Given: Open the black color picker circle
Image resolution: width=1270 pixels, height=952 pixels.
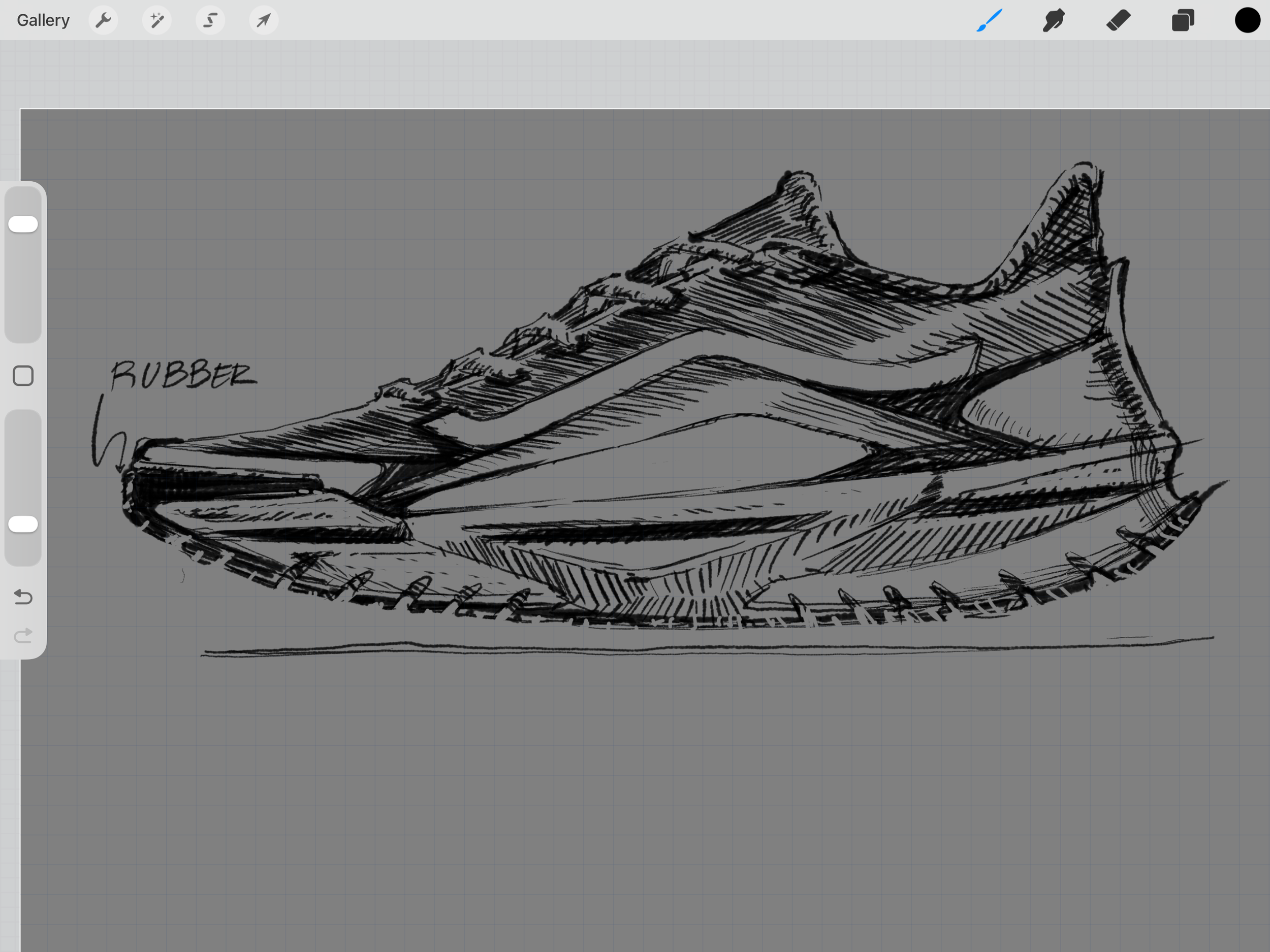Looking at the screenshot, I should click(x=1247, y=21).
